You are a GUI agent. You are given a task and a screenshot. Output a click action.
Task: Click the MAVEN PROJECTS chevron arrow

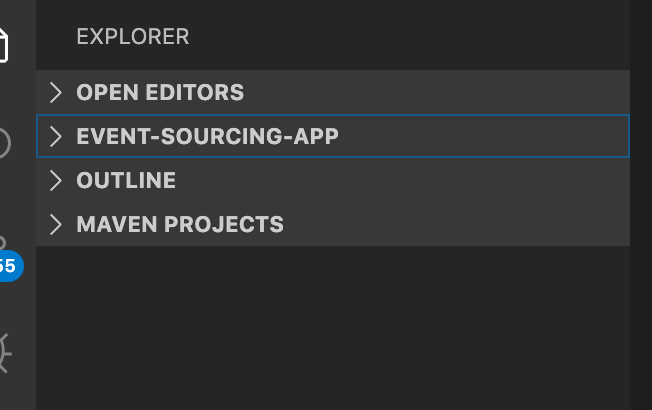pos(56,224)
